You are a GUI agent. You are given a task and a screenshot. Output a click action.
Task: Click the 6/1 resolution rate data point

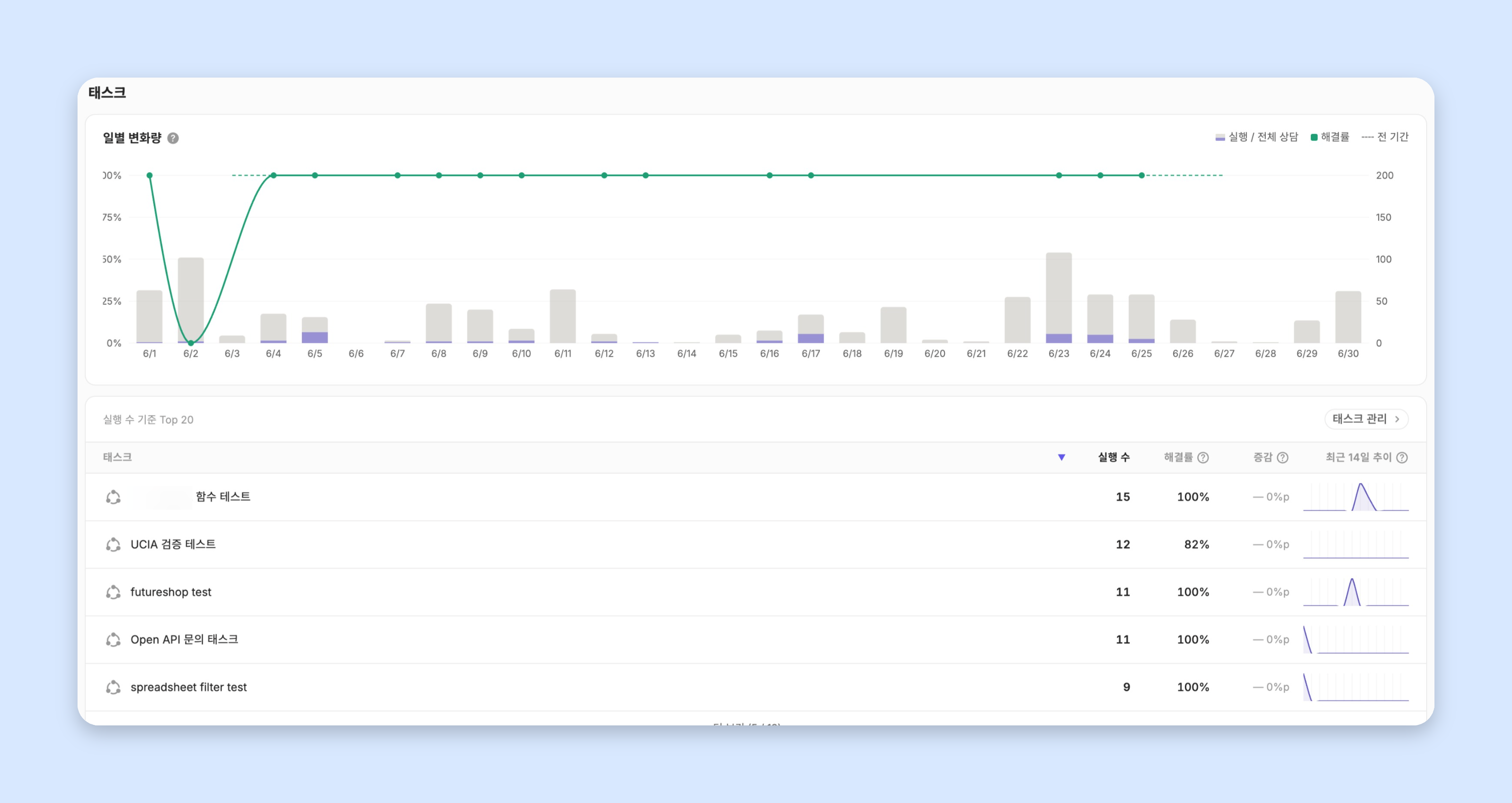(150, 175)
